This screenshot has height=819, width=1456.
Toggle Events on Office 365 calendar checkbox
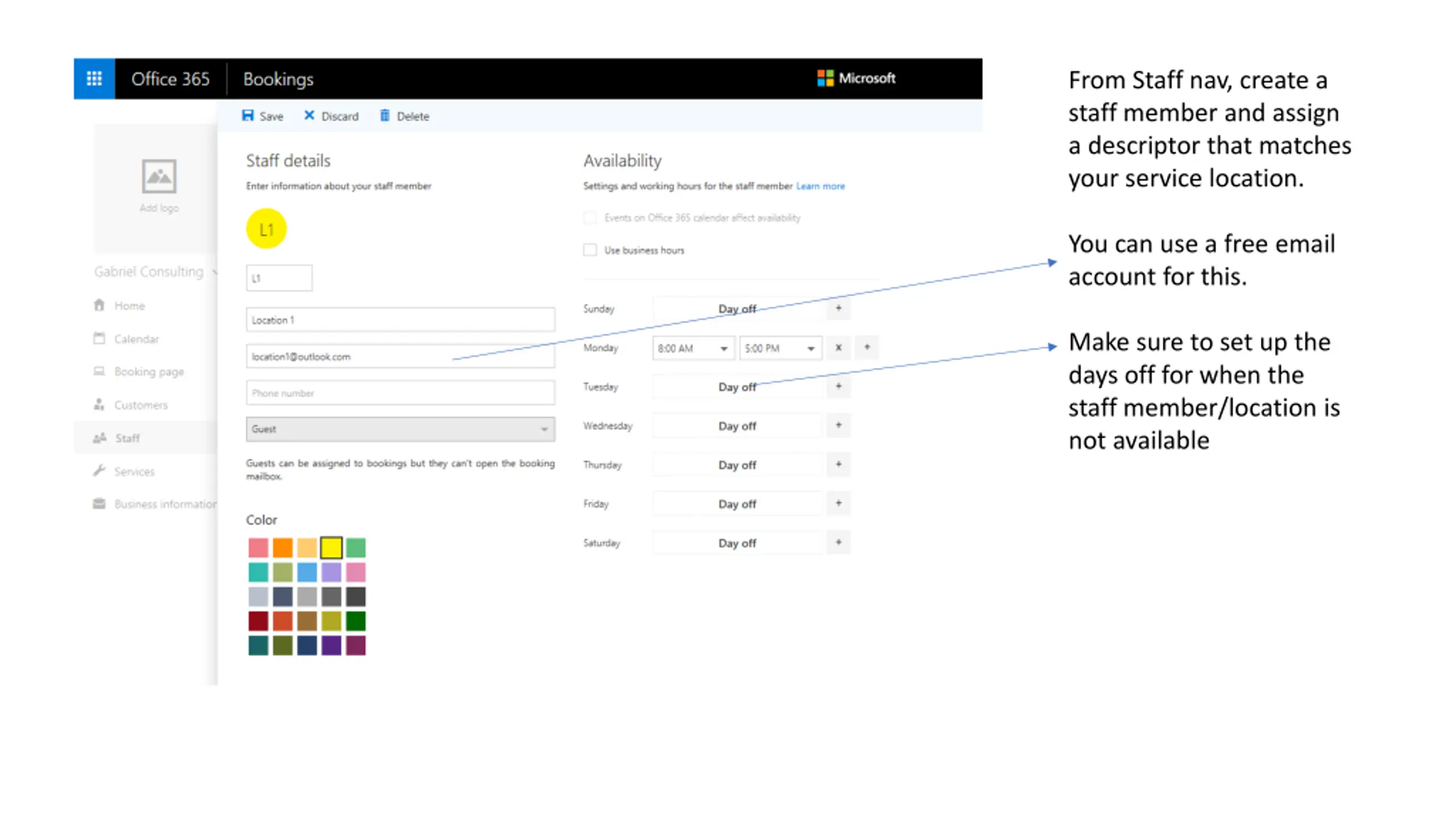coord(590,218)
